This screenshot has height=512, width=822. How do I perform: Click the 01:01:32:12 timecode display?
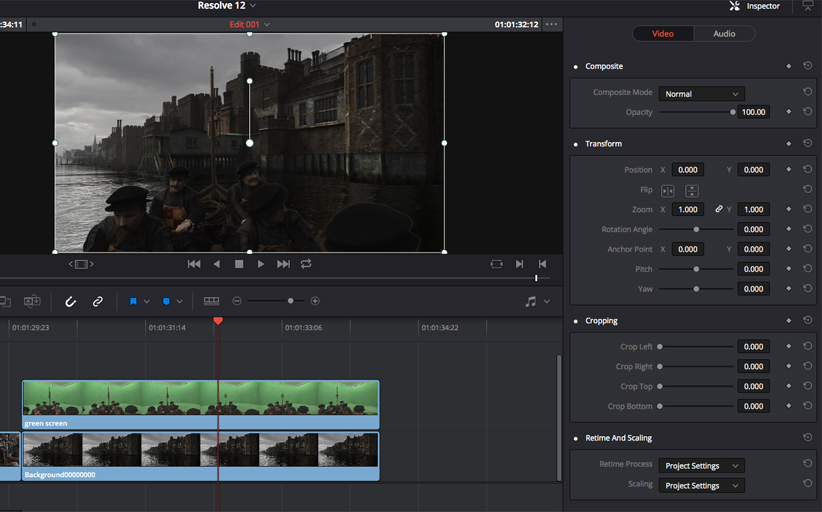coord(516,25)
